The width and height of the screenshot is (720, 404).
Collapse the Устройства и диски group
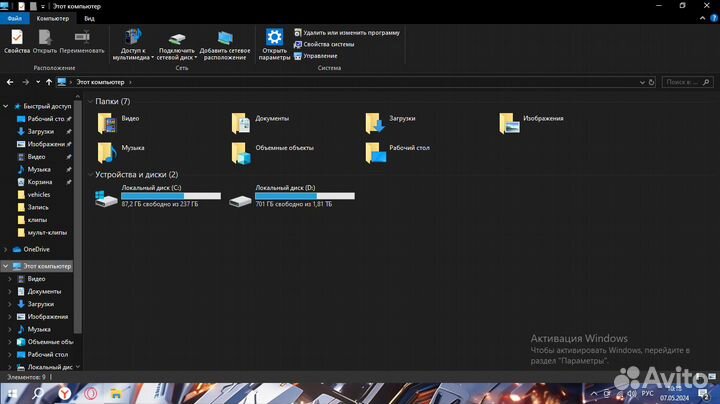tap(91, 175)
